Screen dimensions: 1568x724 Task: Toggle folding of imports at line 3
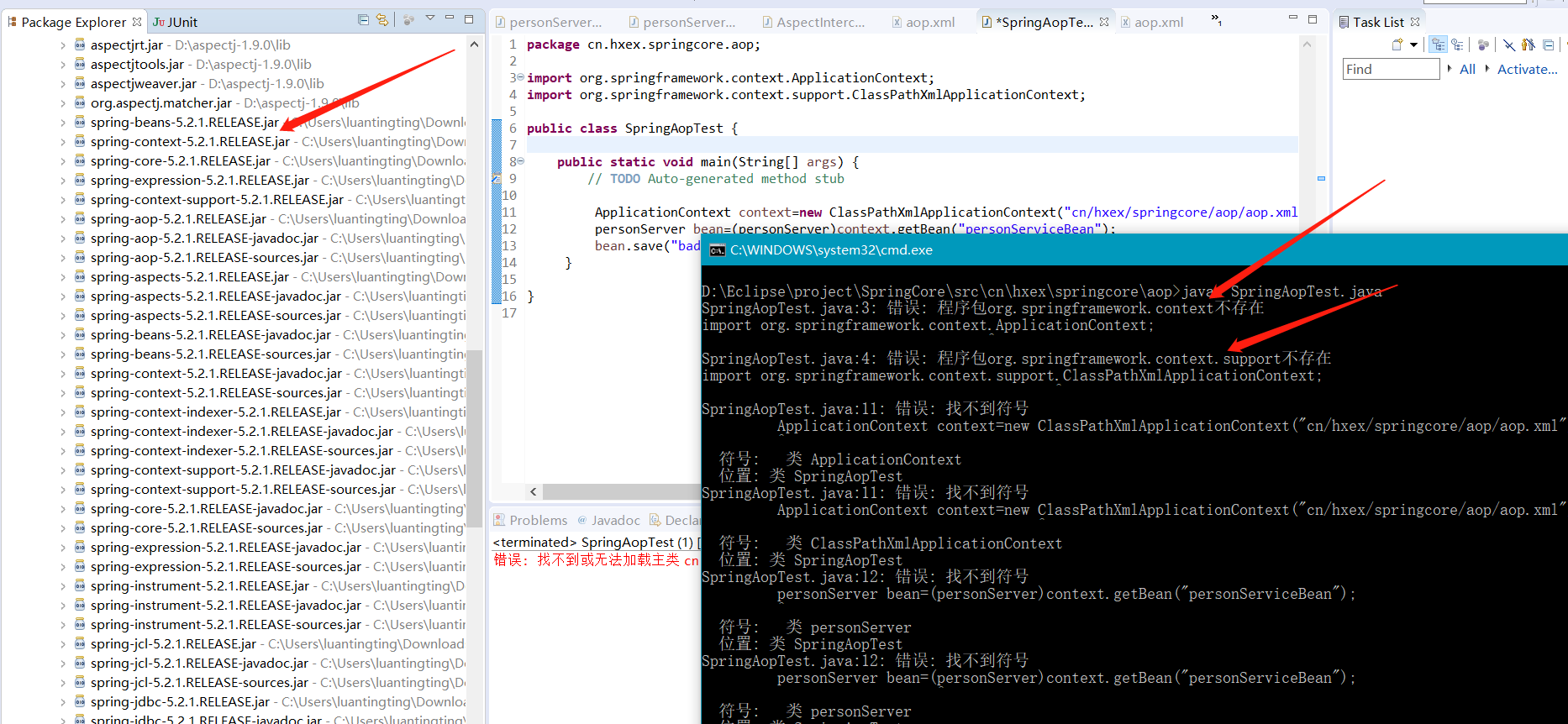(x=520, y=77)
